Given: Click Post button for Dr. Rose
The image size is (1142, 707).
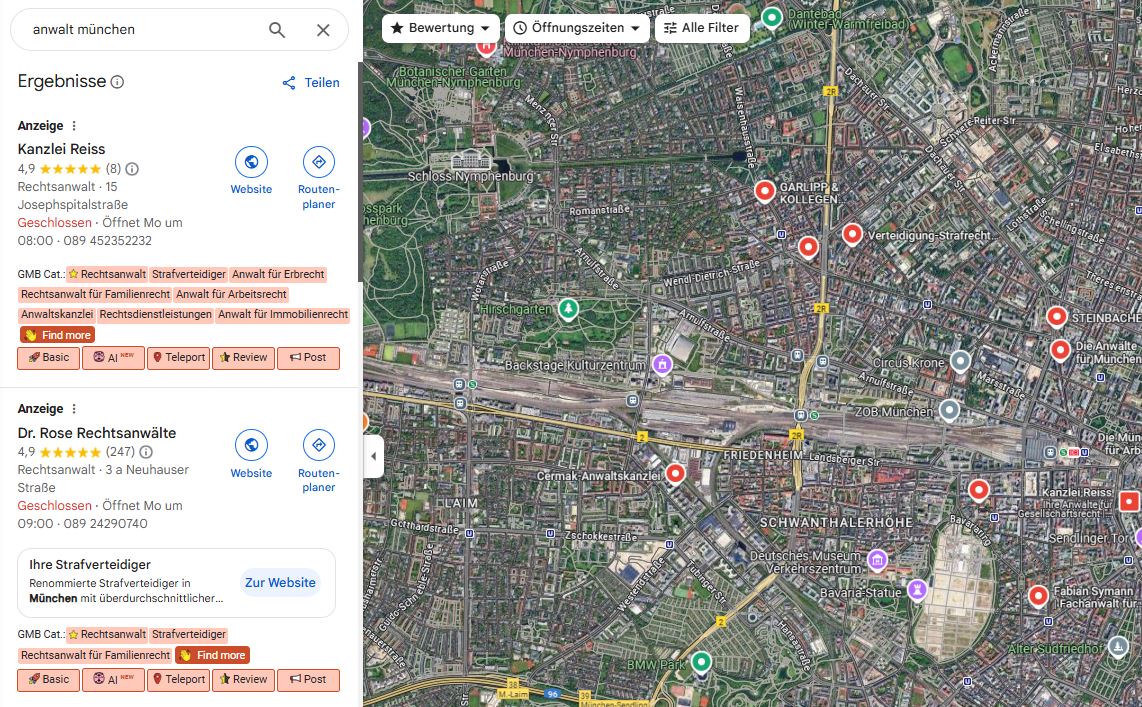Looking at the screenshot, I should tap(308, 679).
